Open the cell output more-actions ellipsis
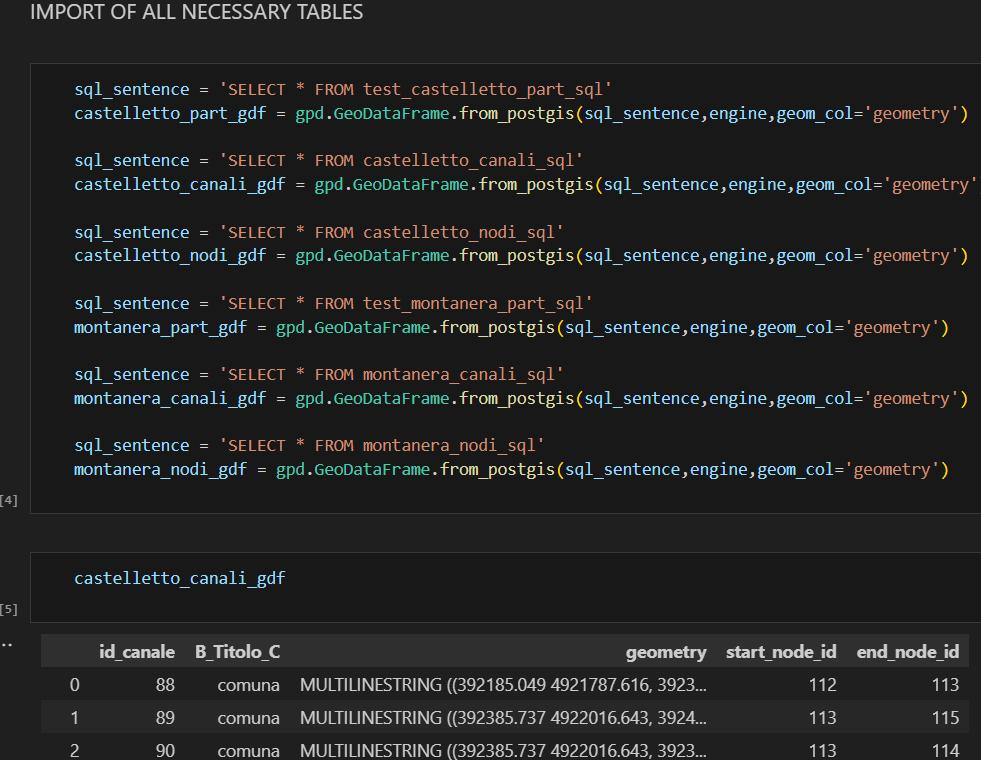981x760 pixels. click(7, 644)
